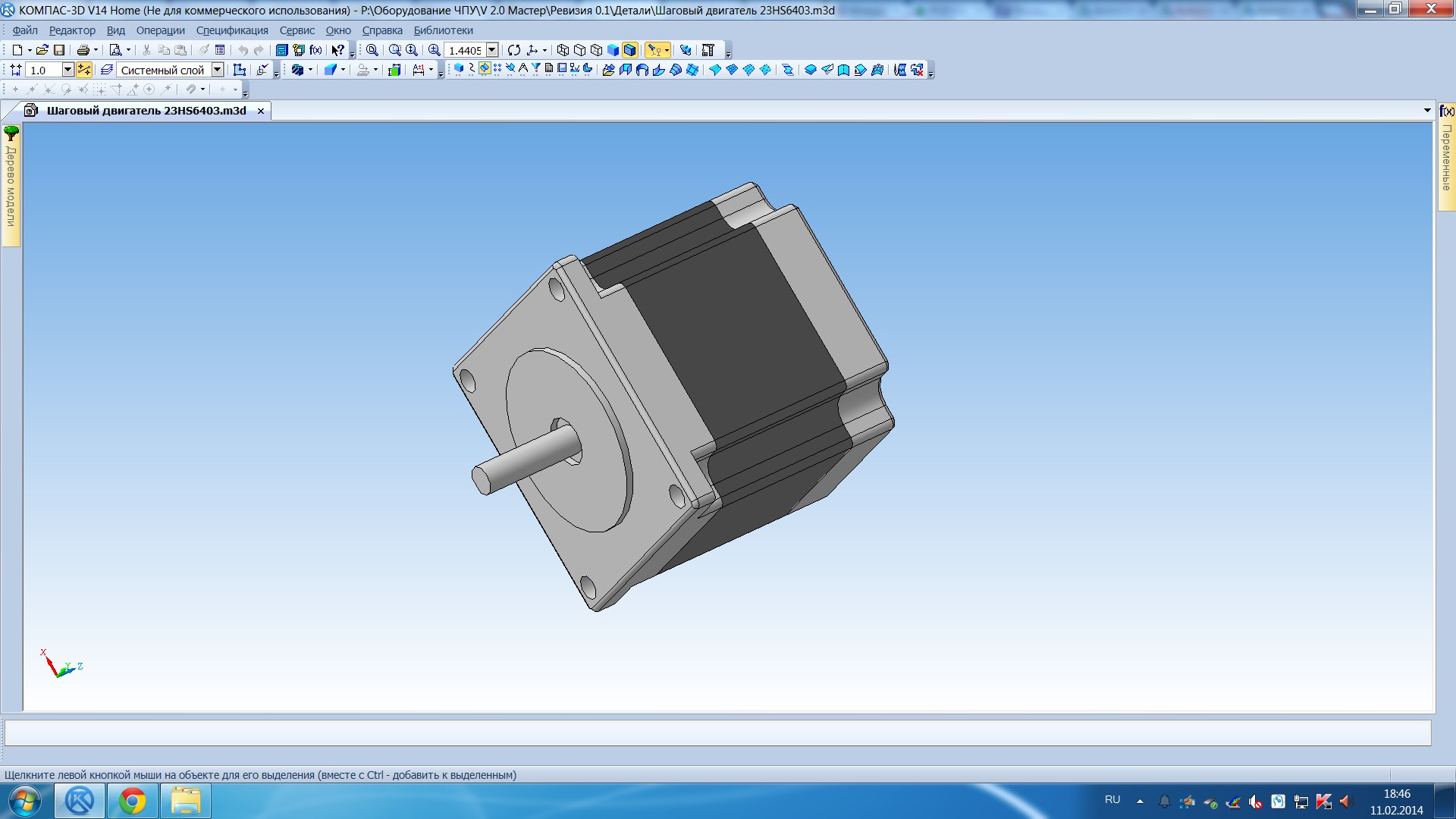Expand the extrude operation dropdown arrow
Viewport: 1456px width, 819px height.
pos(343,70)
